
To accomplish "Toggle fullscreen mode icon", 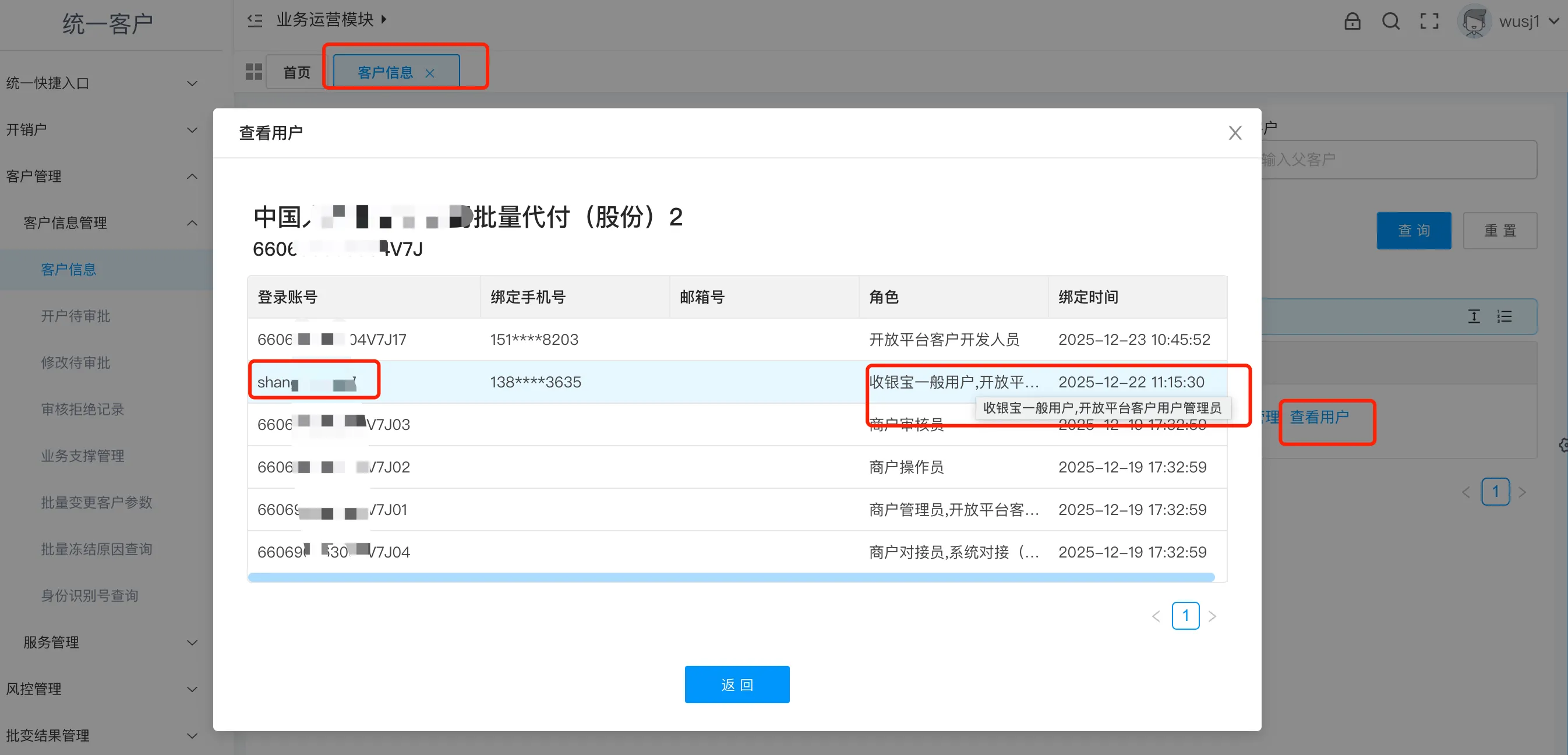I will [1429, 22].
